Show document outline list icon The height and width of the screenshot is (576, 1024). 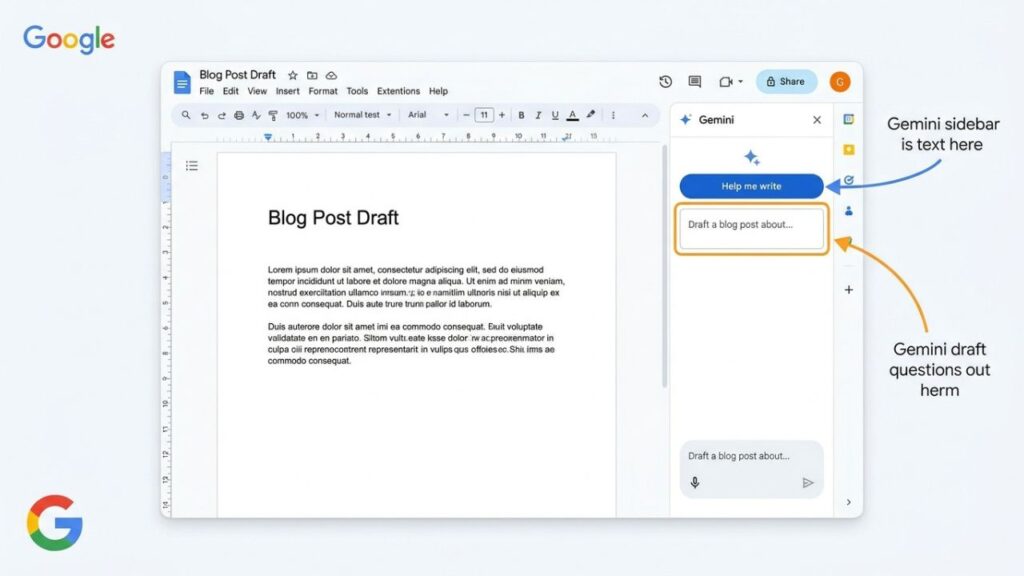pyautogui.click(x=191, y=166)
